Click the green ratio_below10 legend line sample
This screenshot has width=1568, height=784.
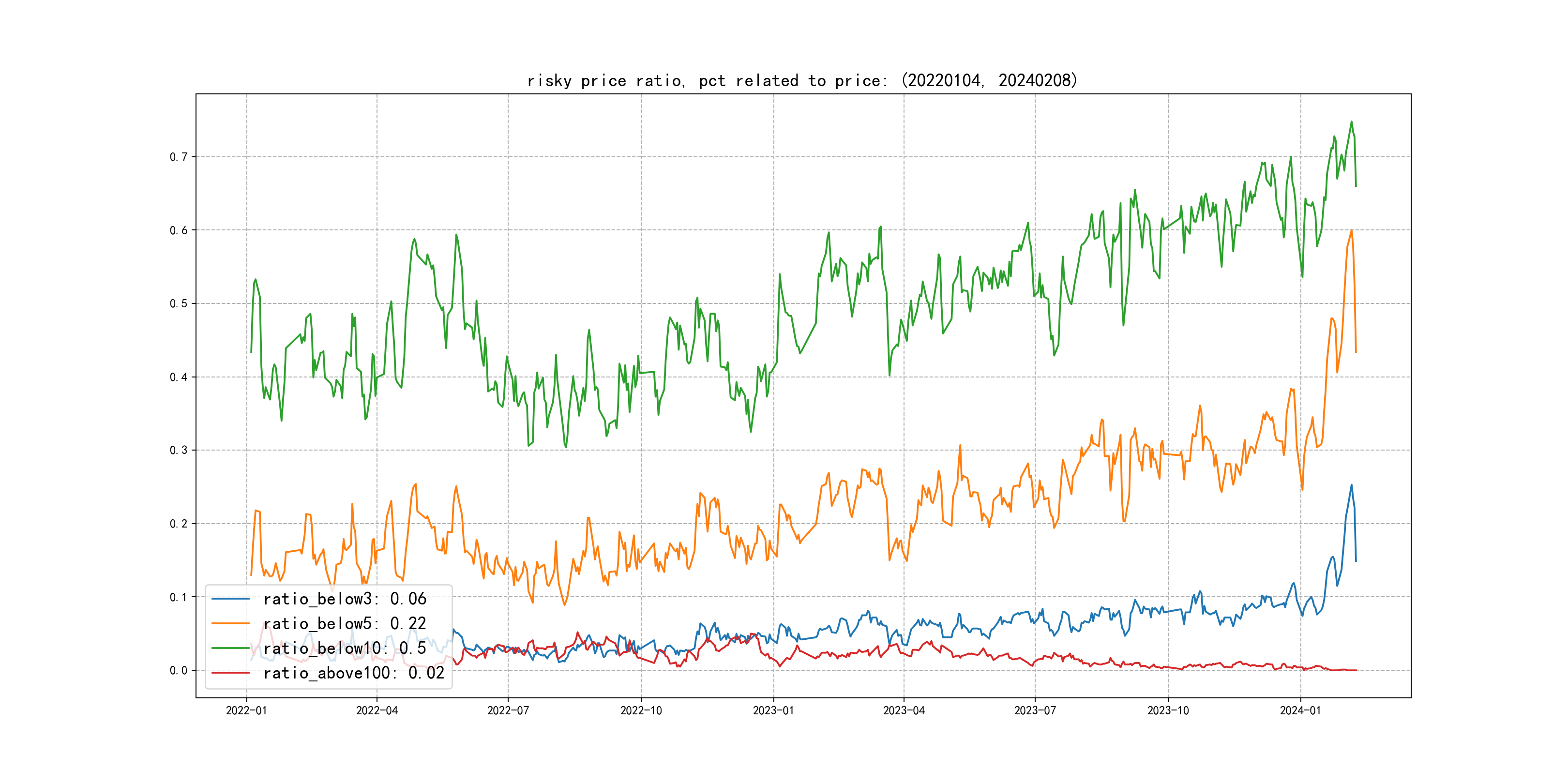(x=230, y=648)
